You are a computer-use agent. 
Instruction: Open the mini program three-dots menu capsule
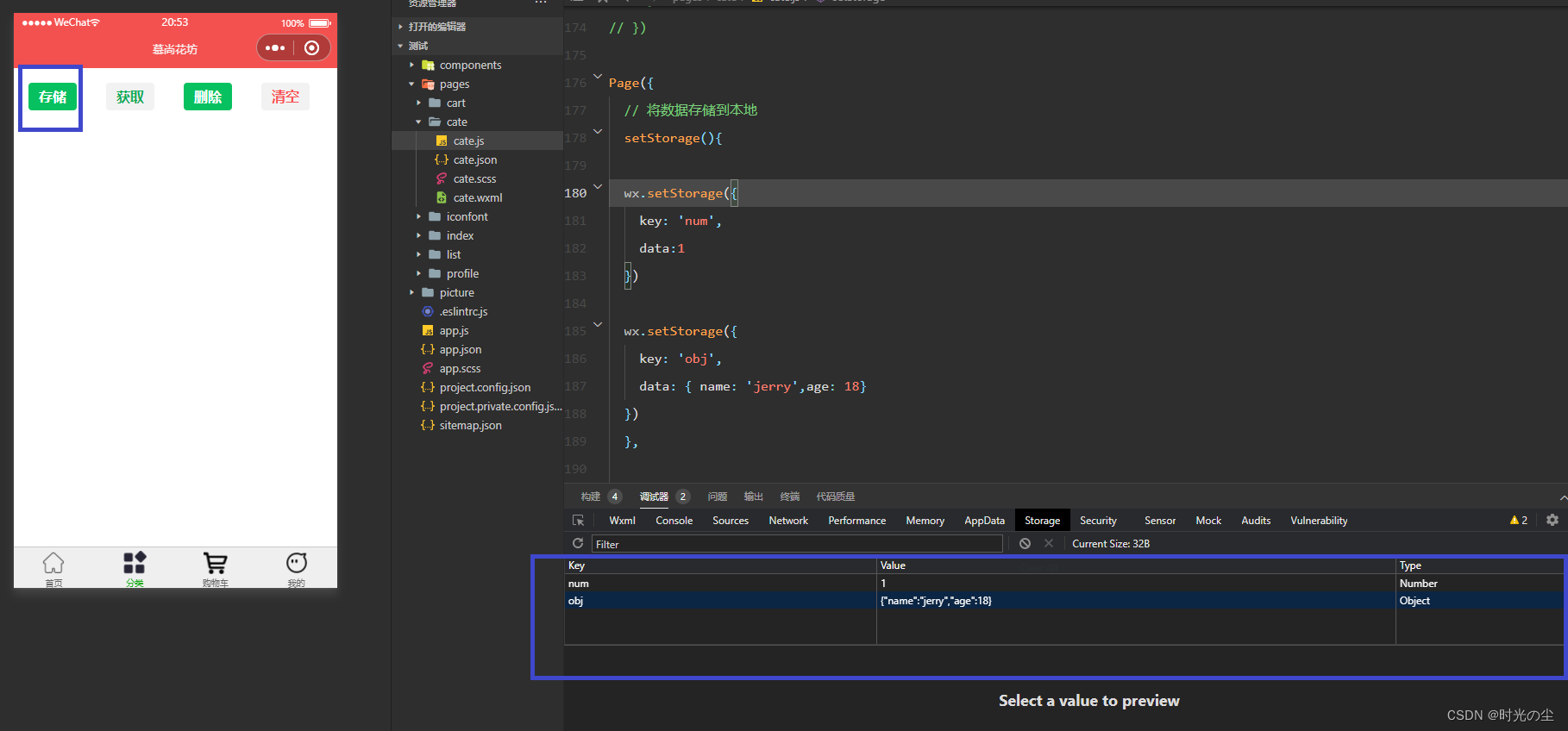click(x=275, y=48)
